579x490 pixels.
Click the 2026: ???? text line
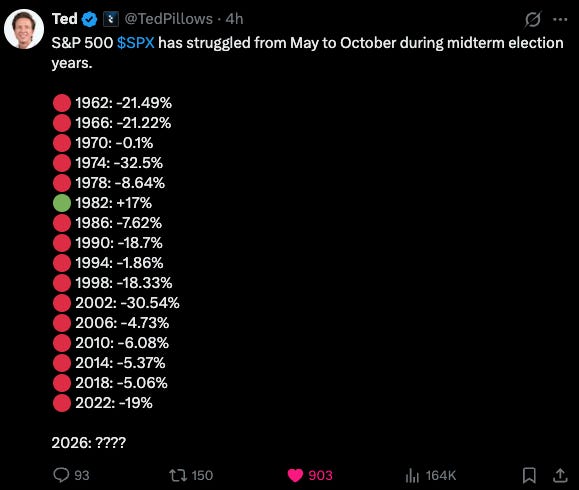coord(89,442)
